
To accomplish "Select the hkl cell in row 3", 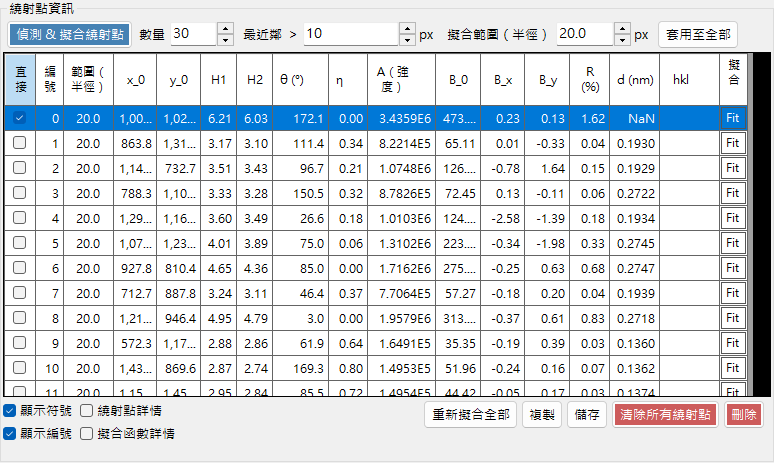I will pos(689,193).
